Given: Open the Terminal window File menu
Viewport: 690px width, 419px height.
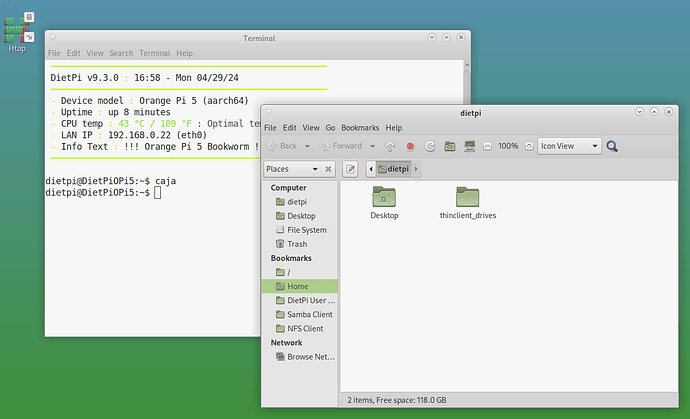Looking at the screenshot, I should pos(54,53).
